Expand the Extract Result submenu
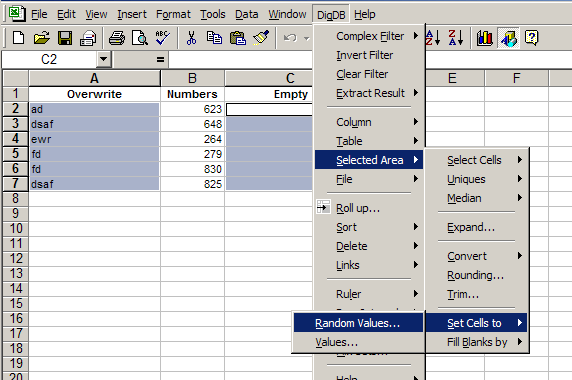The image size is (572, 380). pyautogui.click(x=369, y=93)
